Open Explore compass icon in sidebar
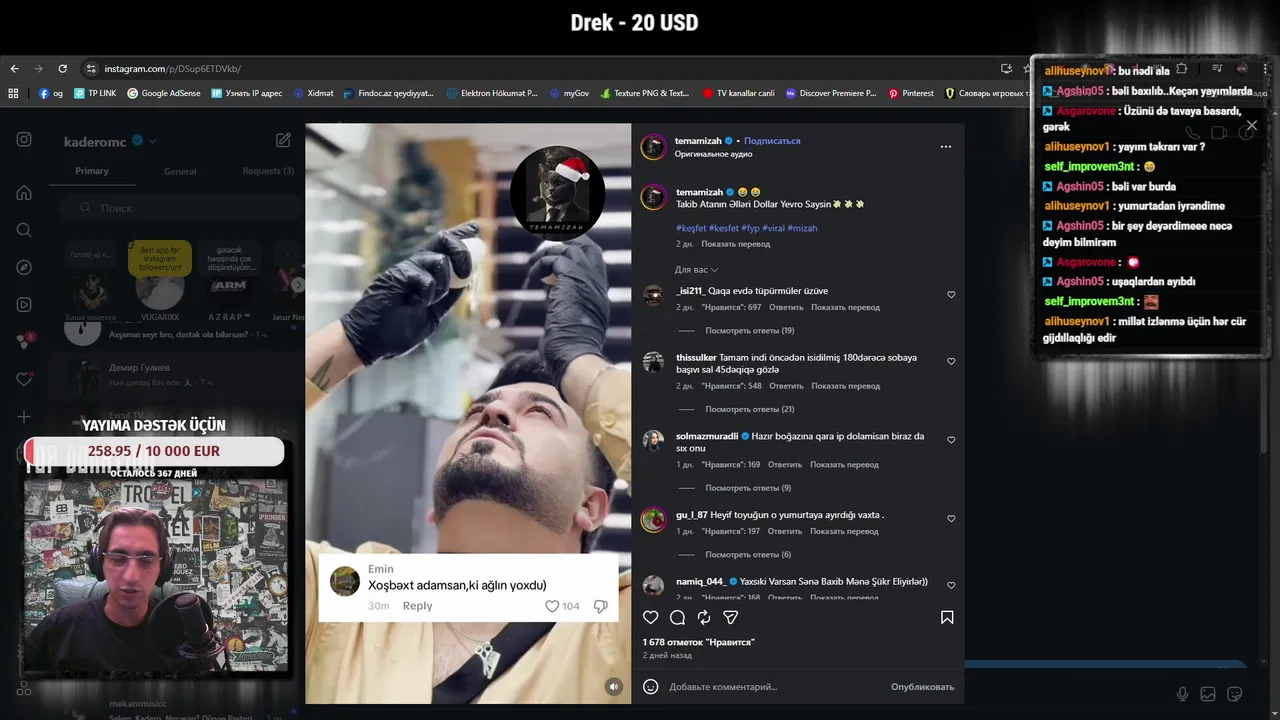 pos(24,267)
